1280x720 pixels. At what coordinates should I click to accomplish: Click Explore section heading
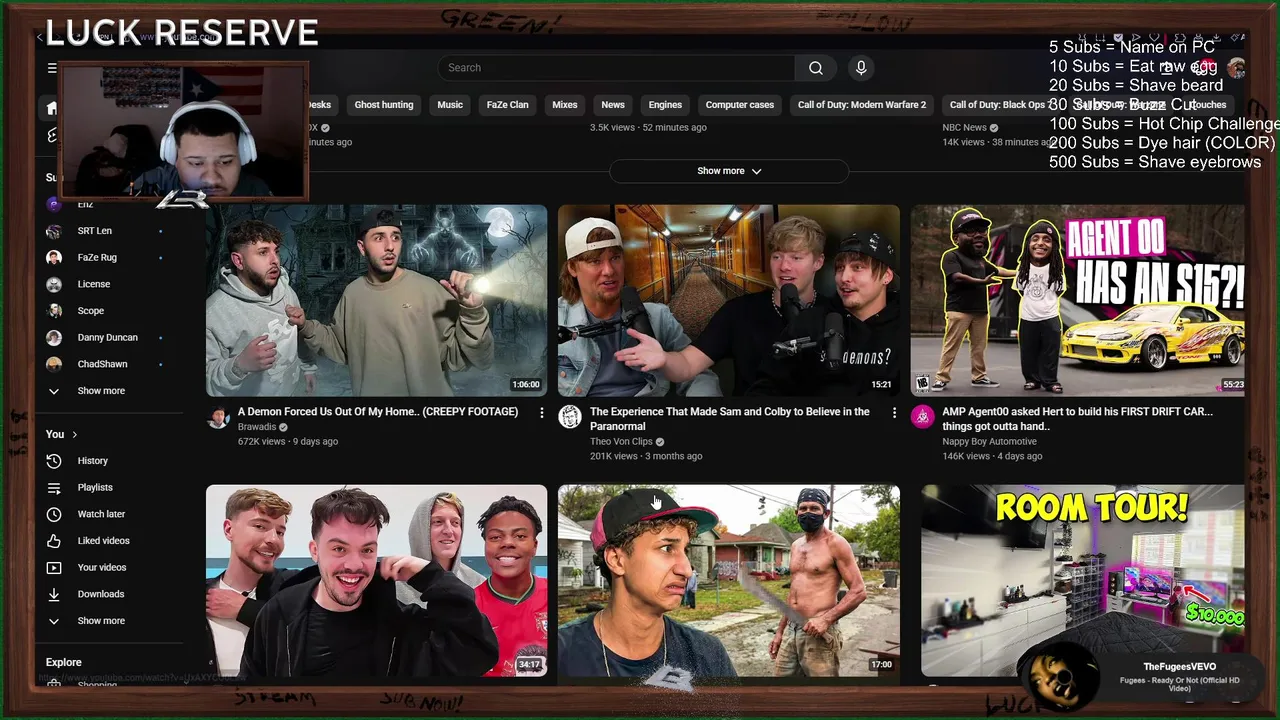pyautogui.click(x=64, y=663)
